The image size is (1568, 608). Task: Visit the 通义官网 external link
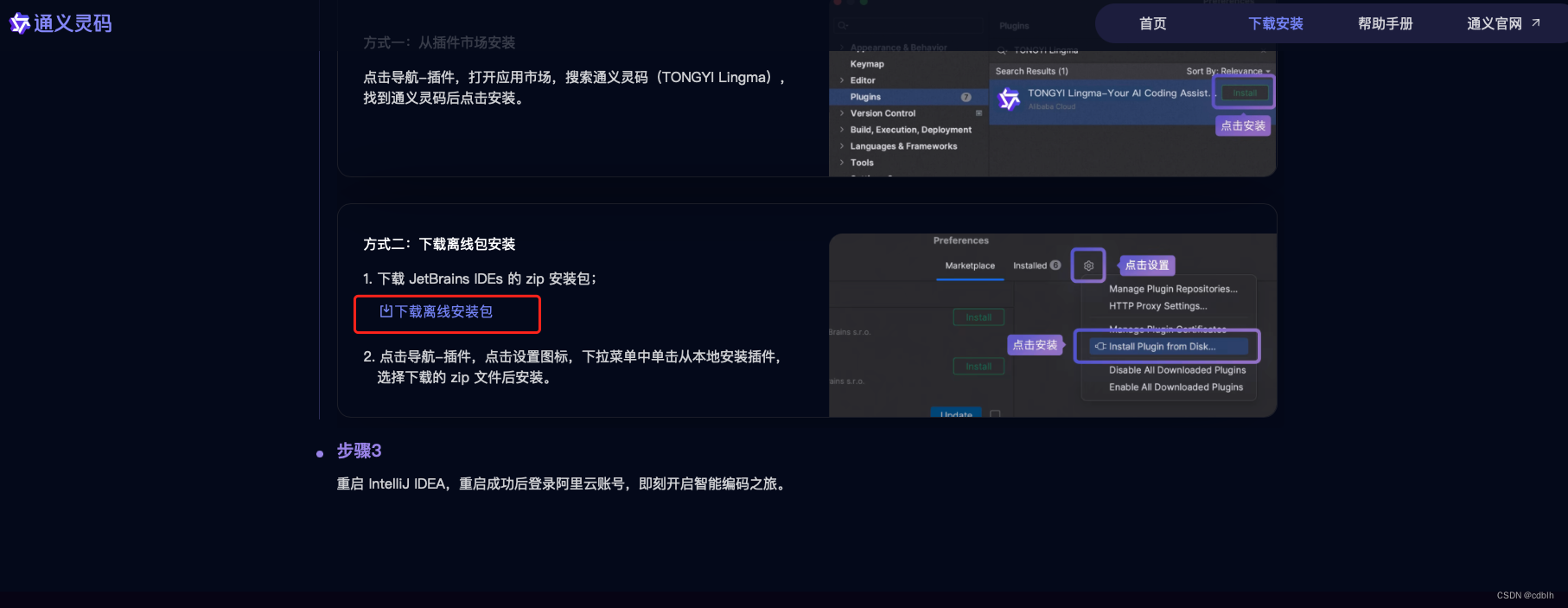pyautogui.click(x=1503, y=24)
